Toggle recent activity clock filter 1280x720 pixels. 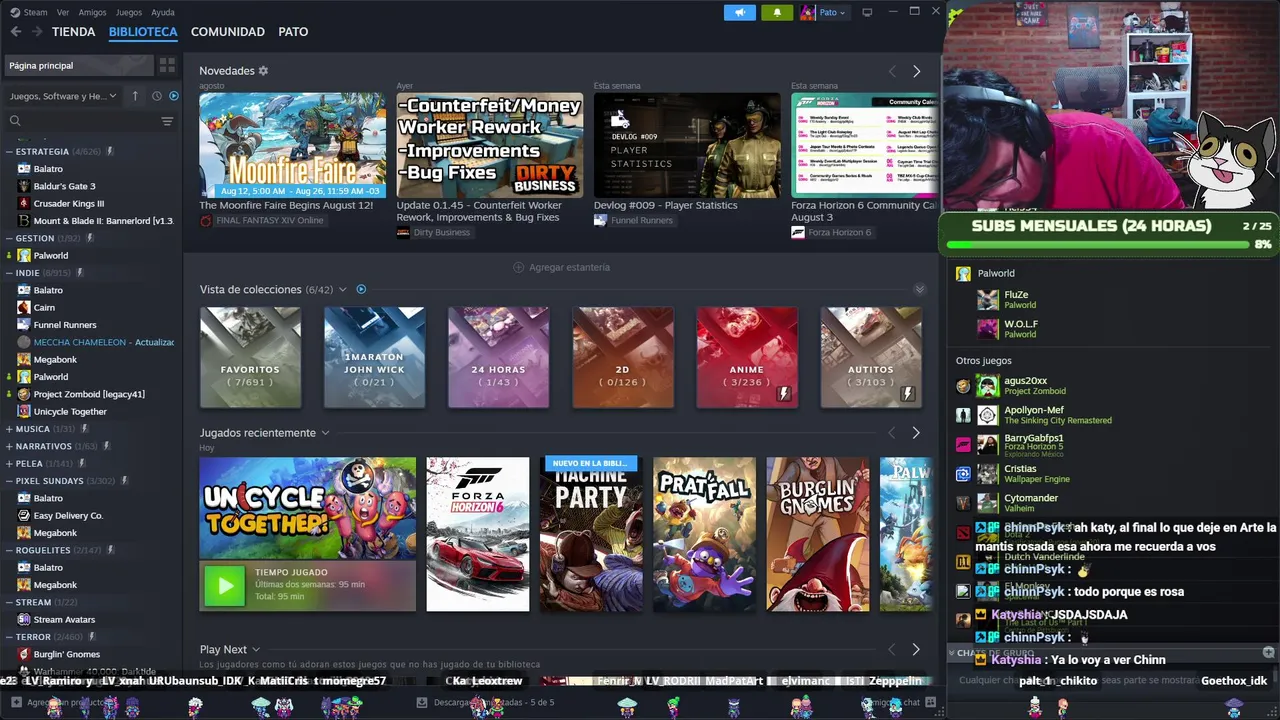click(x=157, y=96)
